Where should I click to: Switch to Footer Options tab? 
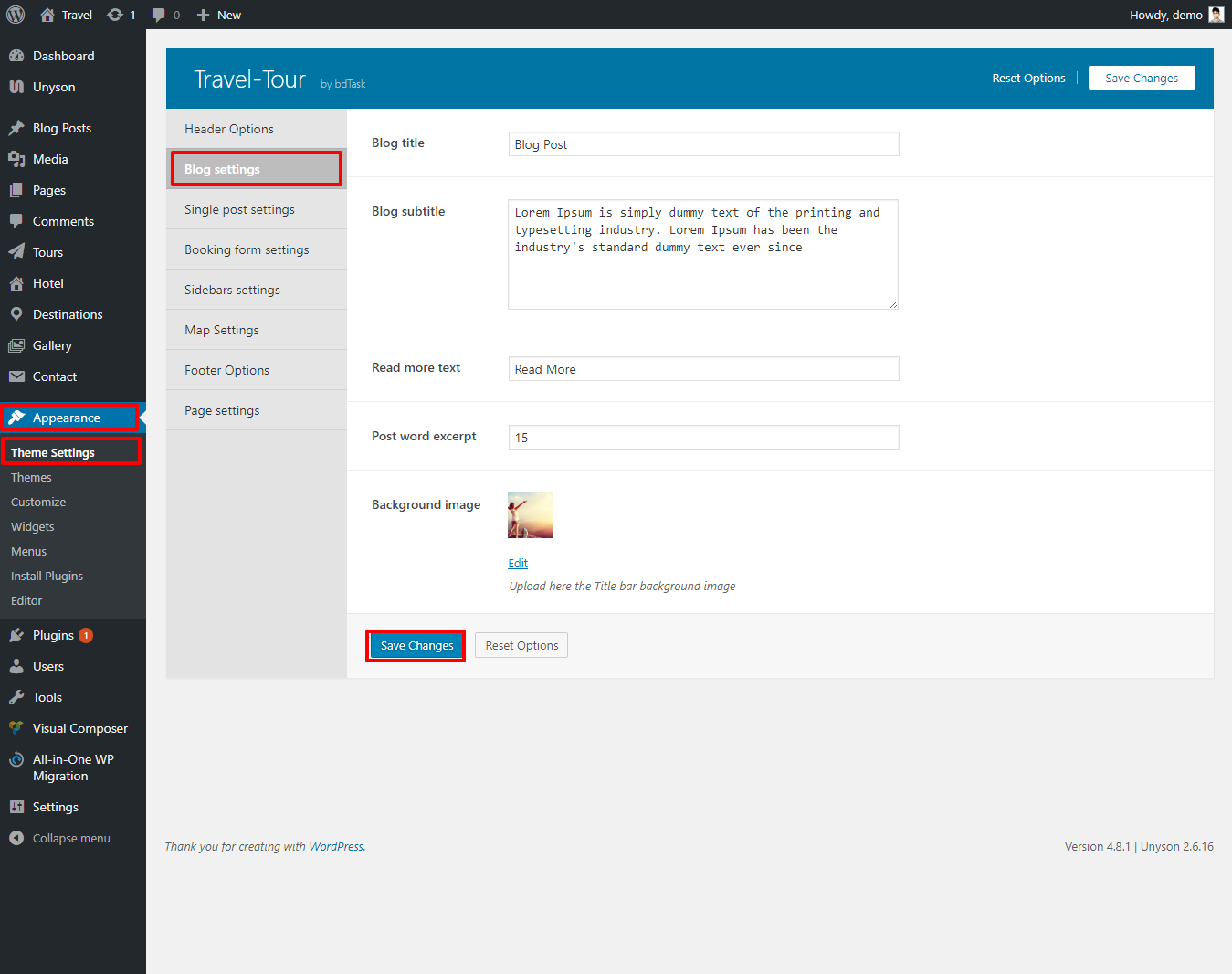pos(257,370)
